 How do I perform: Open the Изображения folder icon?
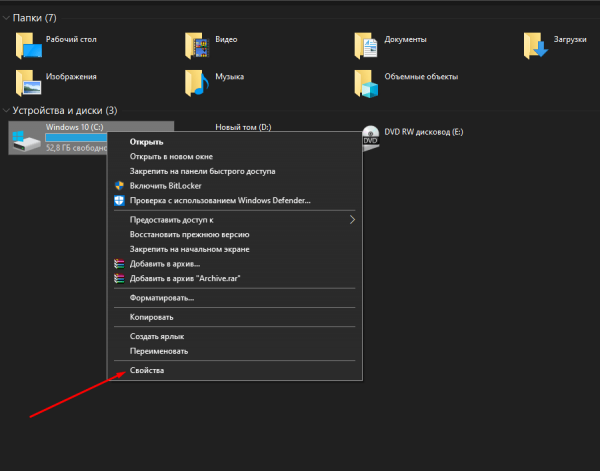point(29,83)
